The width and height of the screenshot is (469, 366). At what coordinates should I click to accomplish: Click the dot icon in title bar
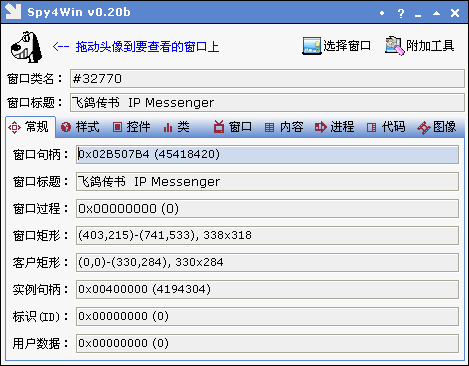pyautogui.click(x=382, y=13)
